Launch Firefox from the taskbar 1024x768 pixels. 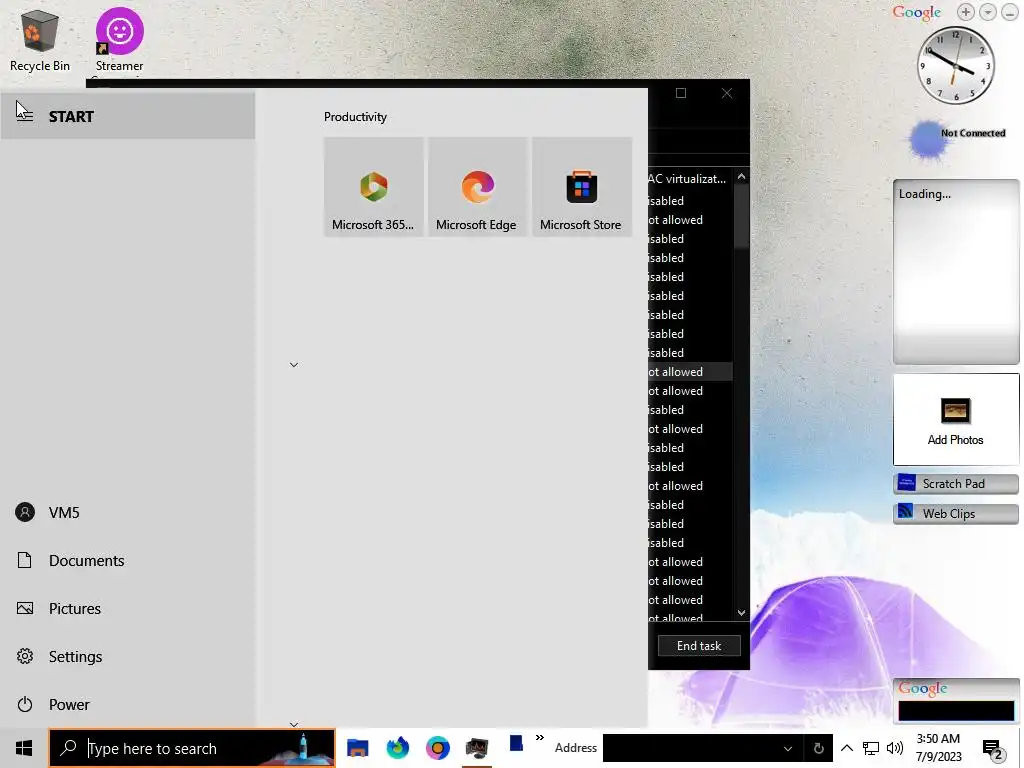(x=397, y=748)
